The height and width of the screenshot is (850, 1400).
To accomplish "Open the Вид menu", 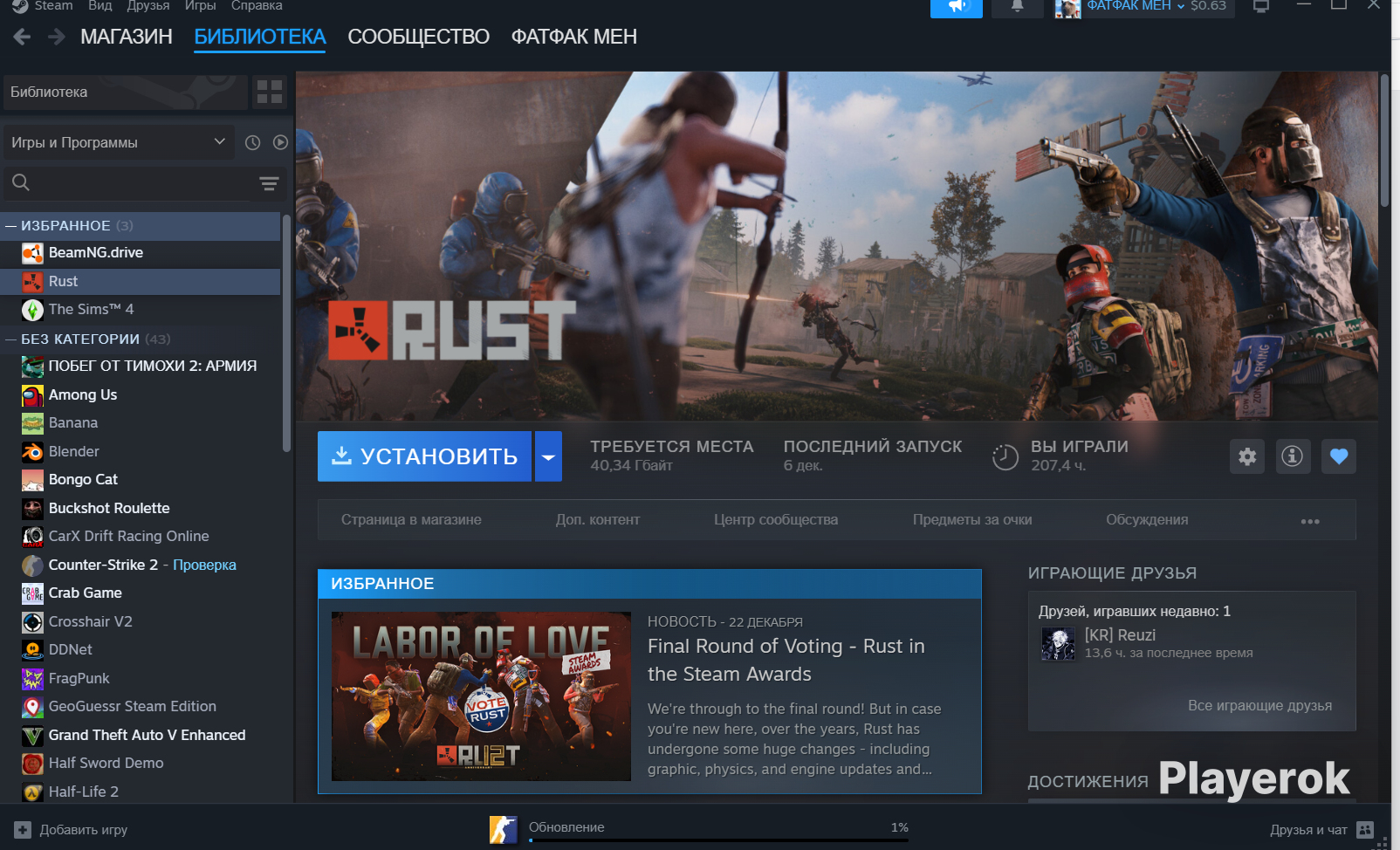I will point(100,6).
